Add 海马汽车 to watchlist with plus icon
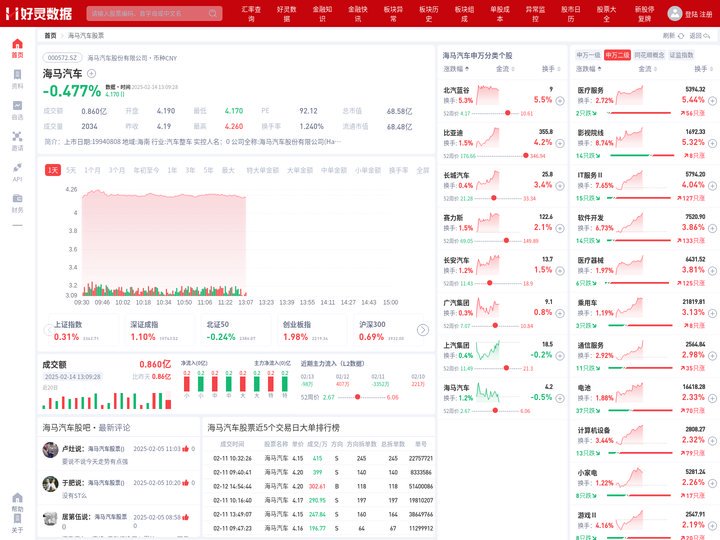This screenshot has height=540, width=720. click(x=91, y=73)
